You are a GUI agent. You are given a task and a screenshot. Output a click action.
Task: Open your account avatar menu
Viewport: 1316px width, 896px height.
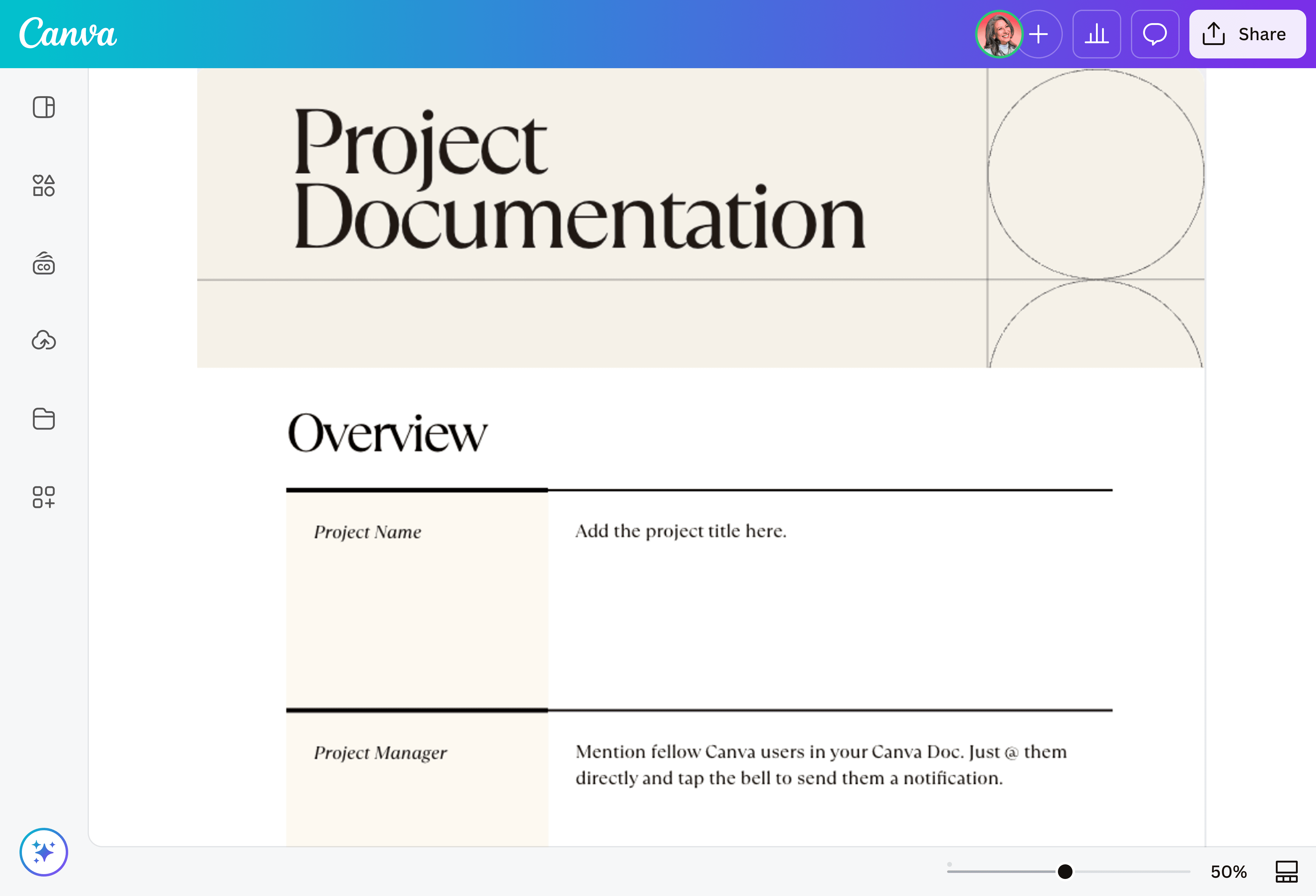click(999, 34)
